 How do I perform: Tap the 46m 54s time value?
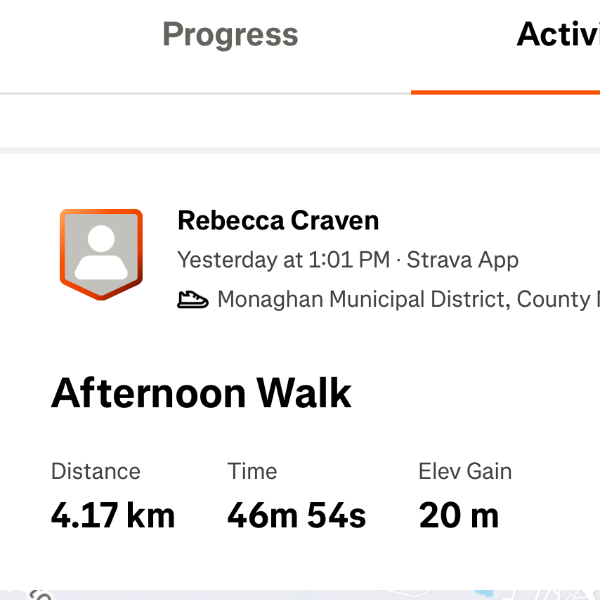297,516
